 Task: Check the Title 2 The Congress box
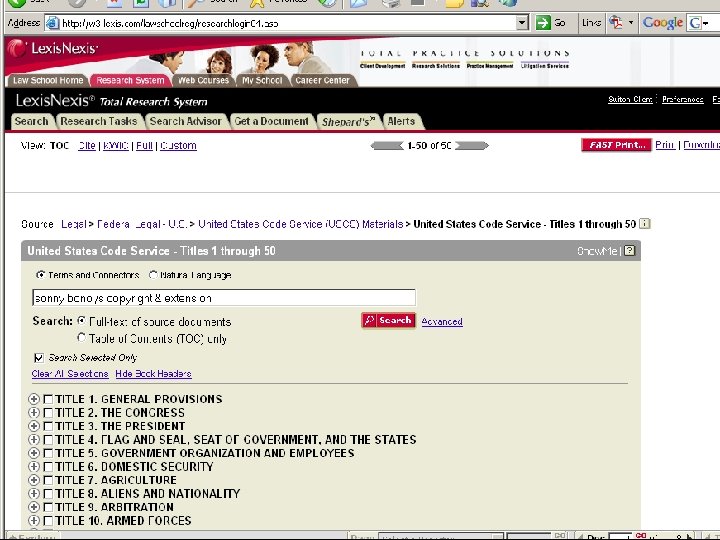tap(48, 412)
